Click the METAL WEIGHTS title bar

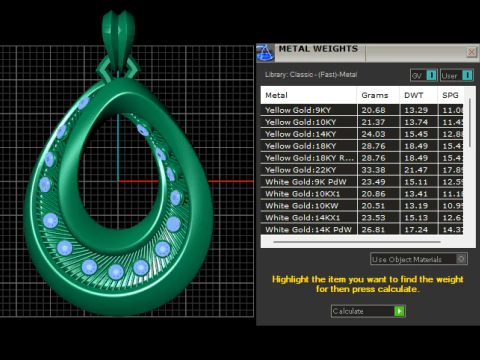point(367,52)
